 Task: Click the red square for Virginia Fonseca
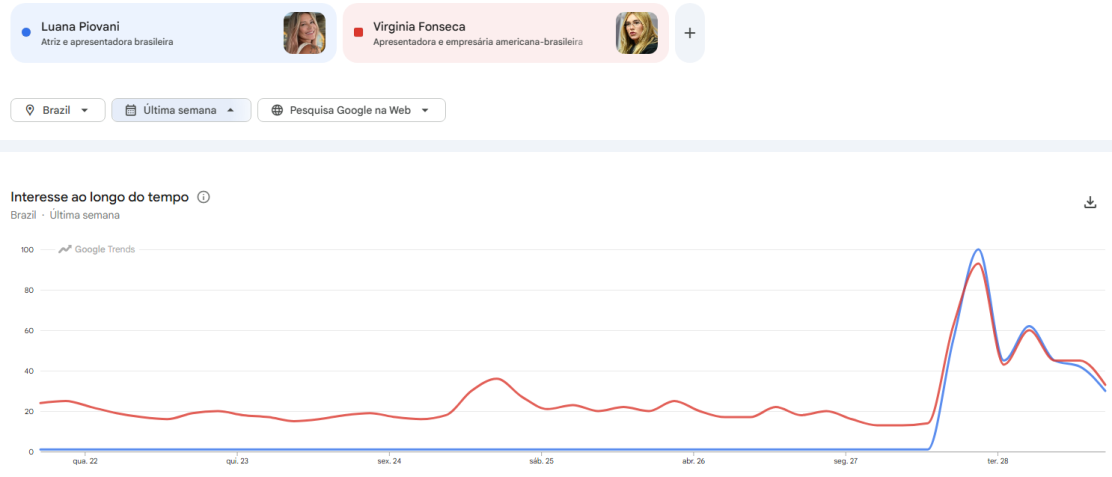[x=358, y=32]
